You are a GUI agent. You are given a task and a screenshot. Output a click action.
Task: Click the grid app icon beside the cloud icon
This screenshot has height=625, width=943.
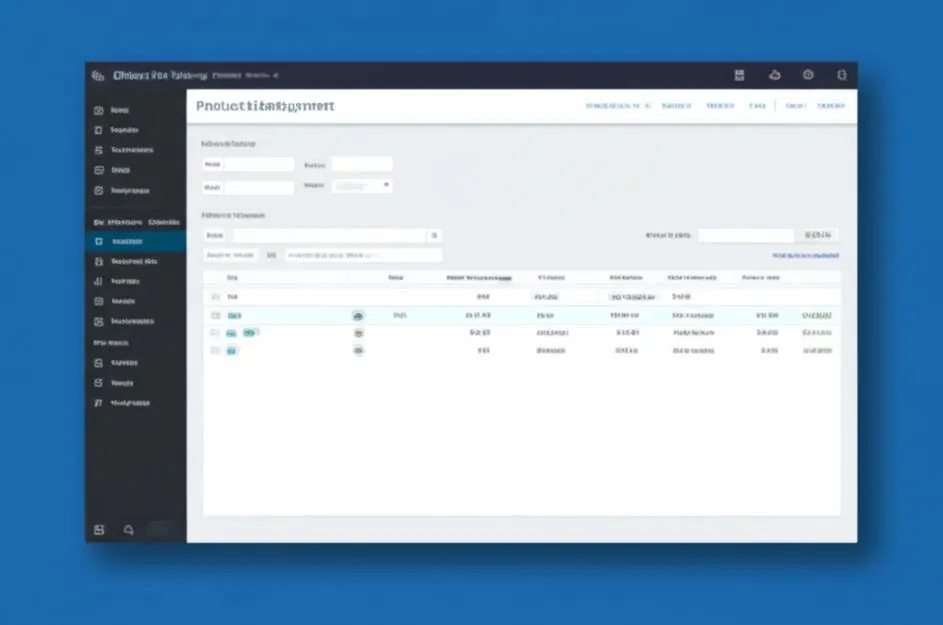pos(739,75)
